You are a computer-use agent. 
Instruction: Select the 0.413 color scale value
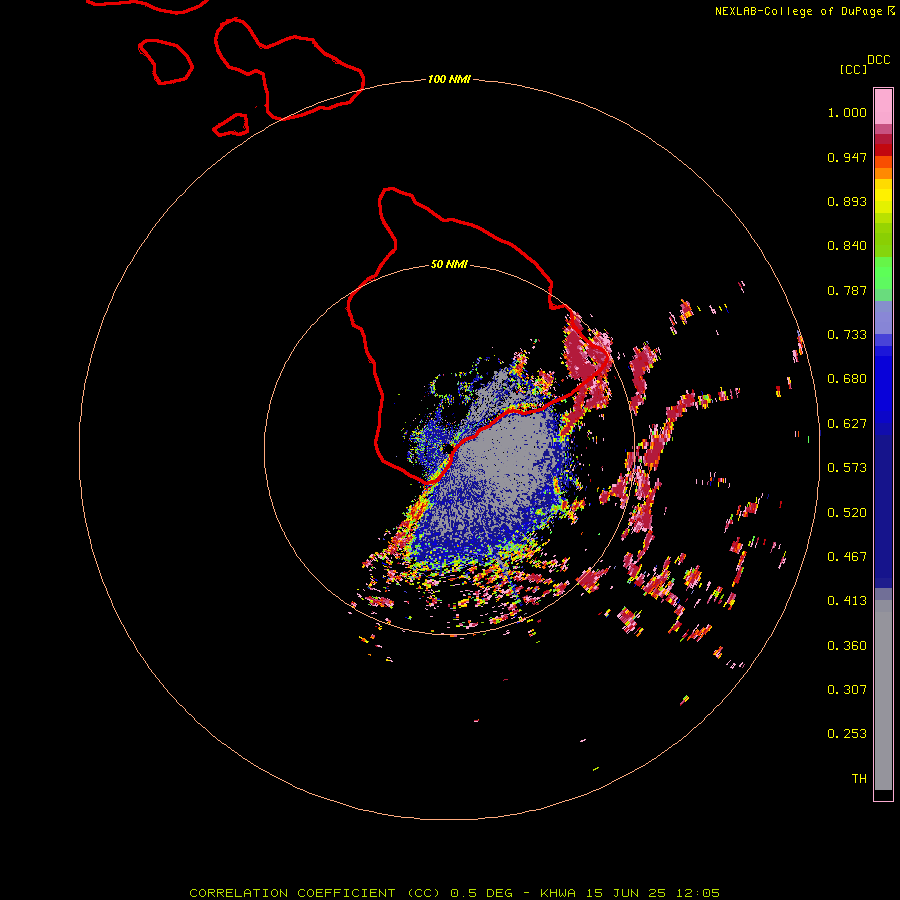(847, 601)
